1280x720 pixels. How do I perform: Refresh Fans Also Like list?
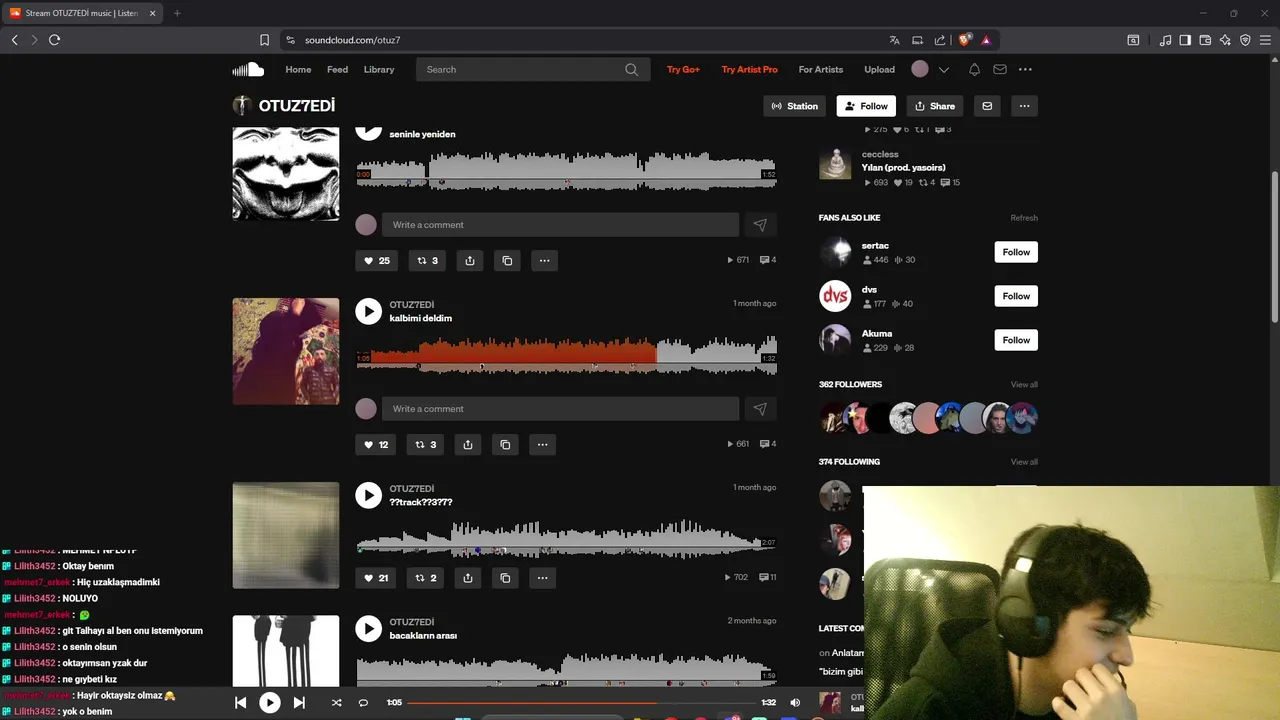[1024, 218]
